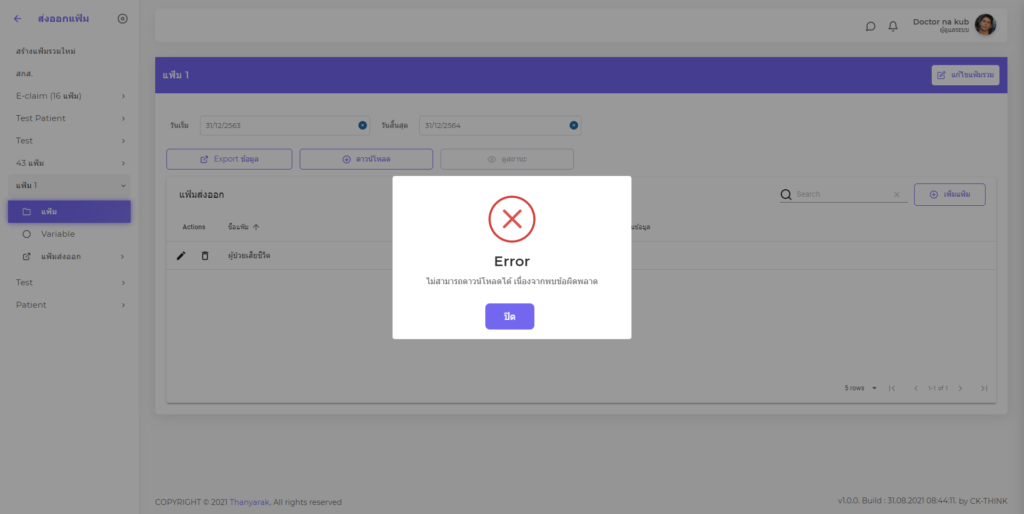Viewport: 1024px width, 514px height.
Task: Clear the end date with its x icon
Action: point(574,125)
